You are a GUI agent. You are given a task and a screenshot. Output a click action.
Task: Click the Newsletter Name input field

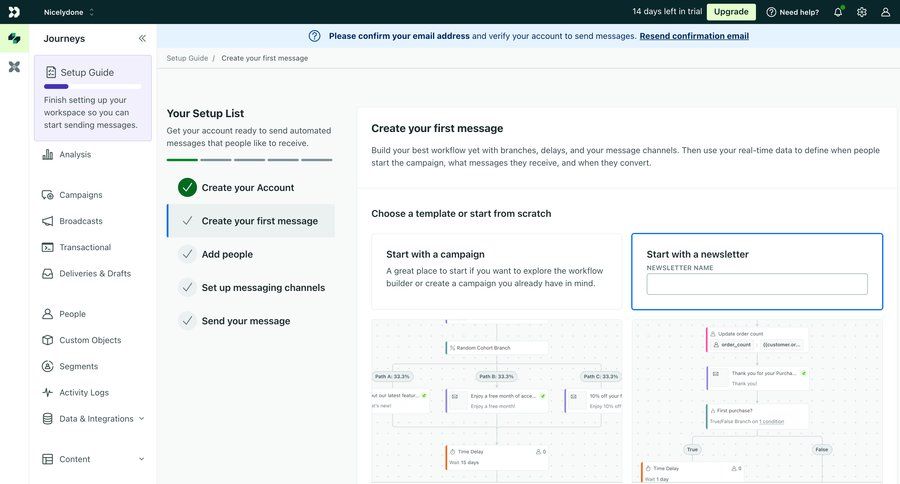tap(757, 284)
